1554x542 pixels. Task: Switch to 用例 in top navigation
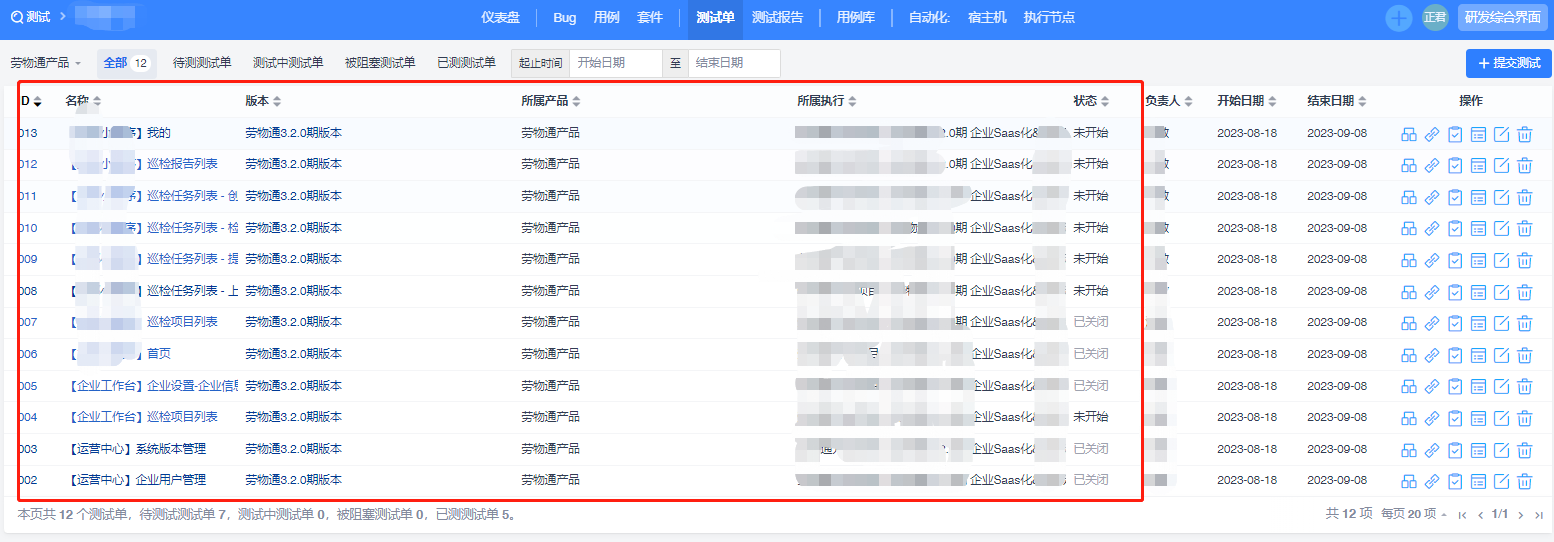coord(606,17)
